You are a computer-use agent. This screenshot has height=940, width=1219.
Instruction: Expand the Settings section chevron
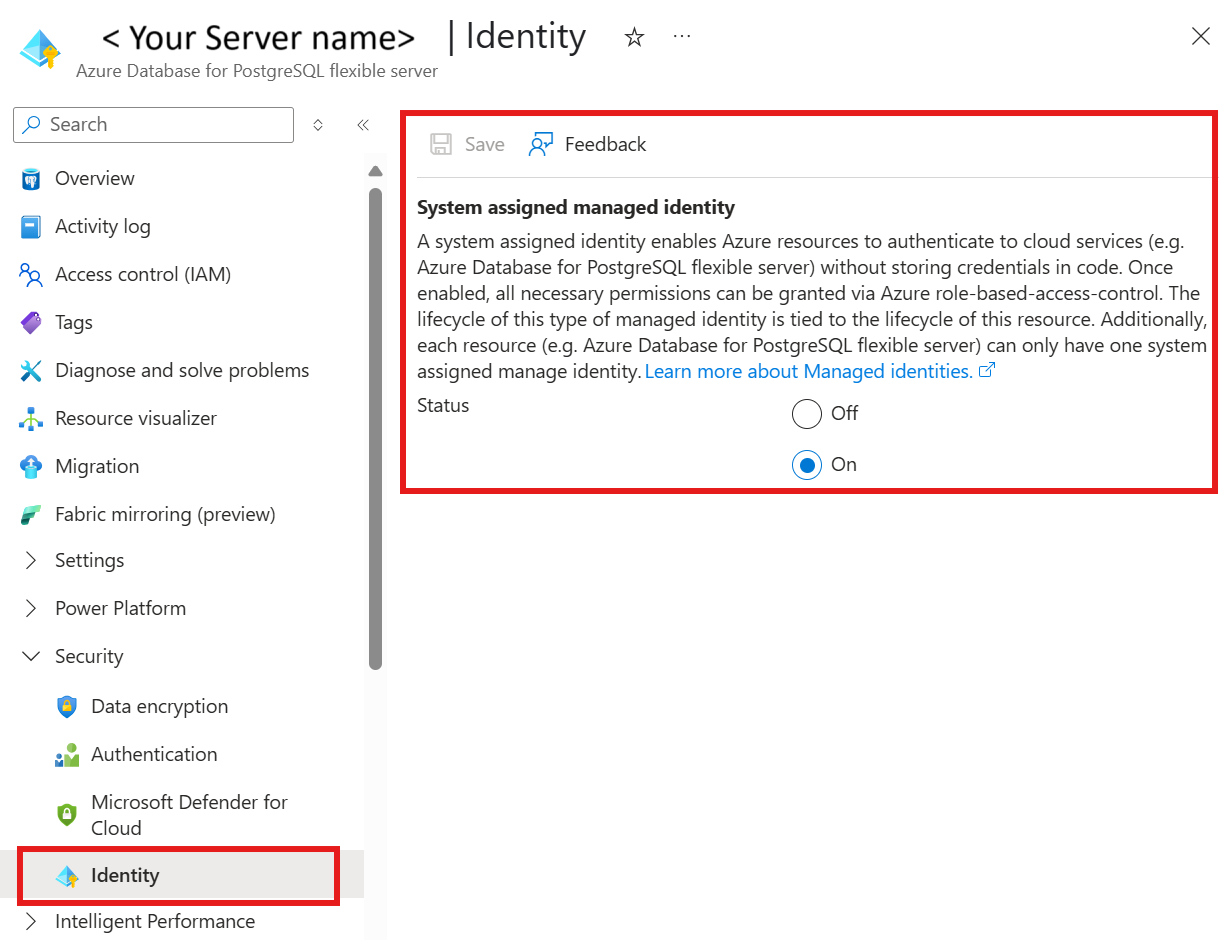click(31, 560)
